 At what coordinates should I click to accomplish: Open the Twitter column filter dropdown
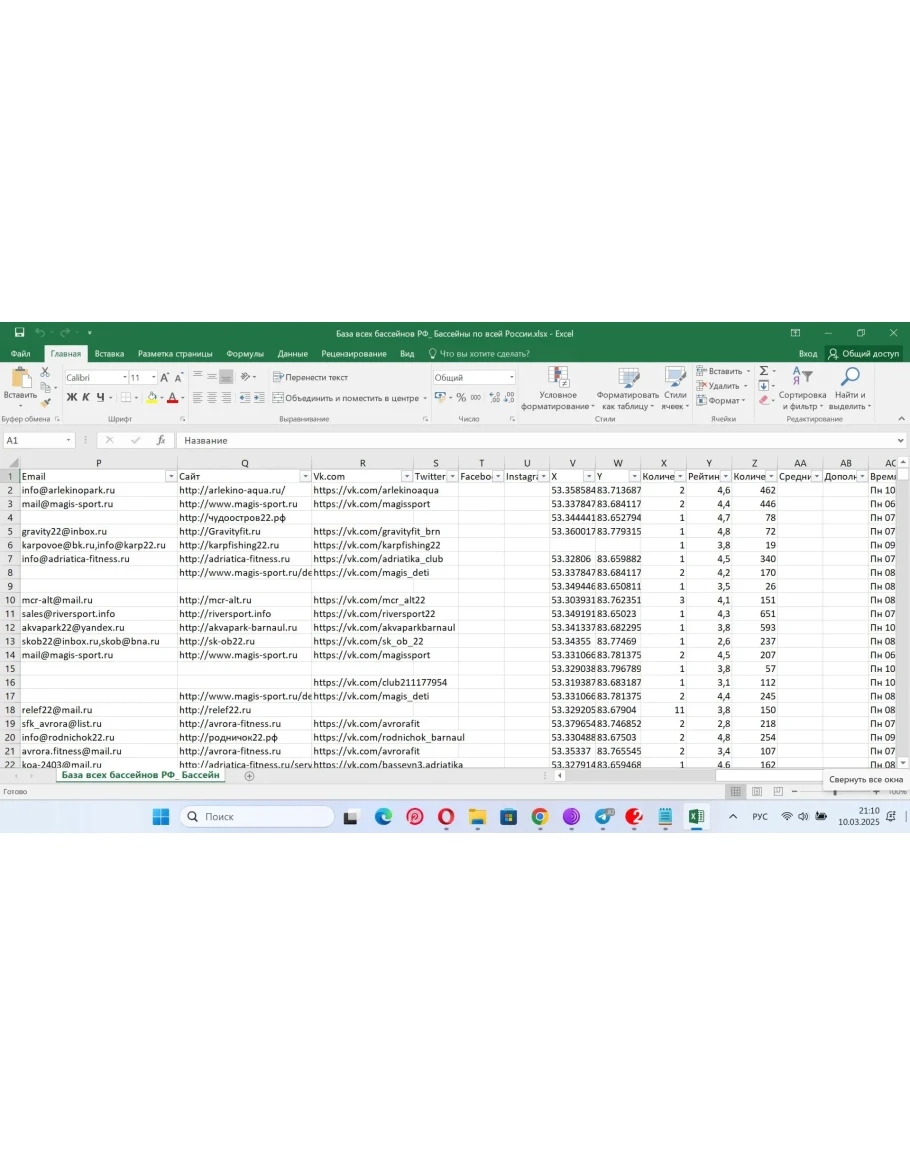pyautogui.click(x=452, y=477)
